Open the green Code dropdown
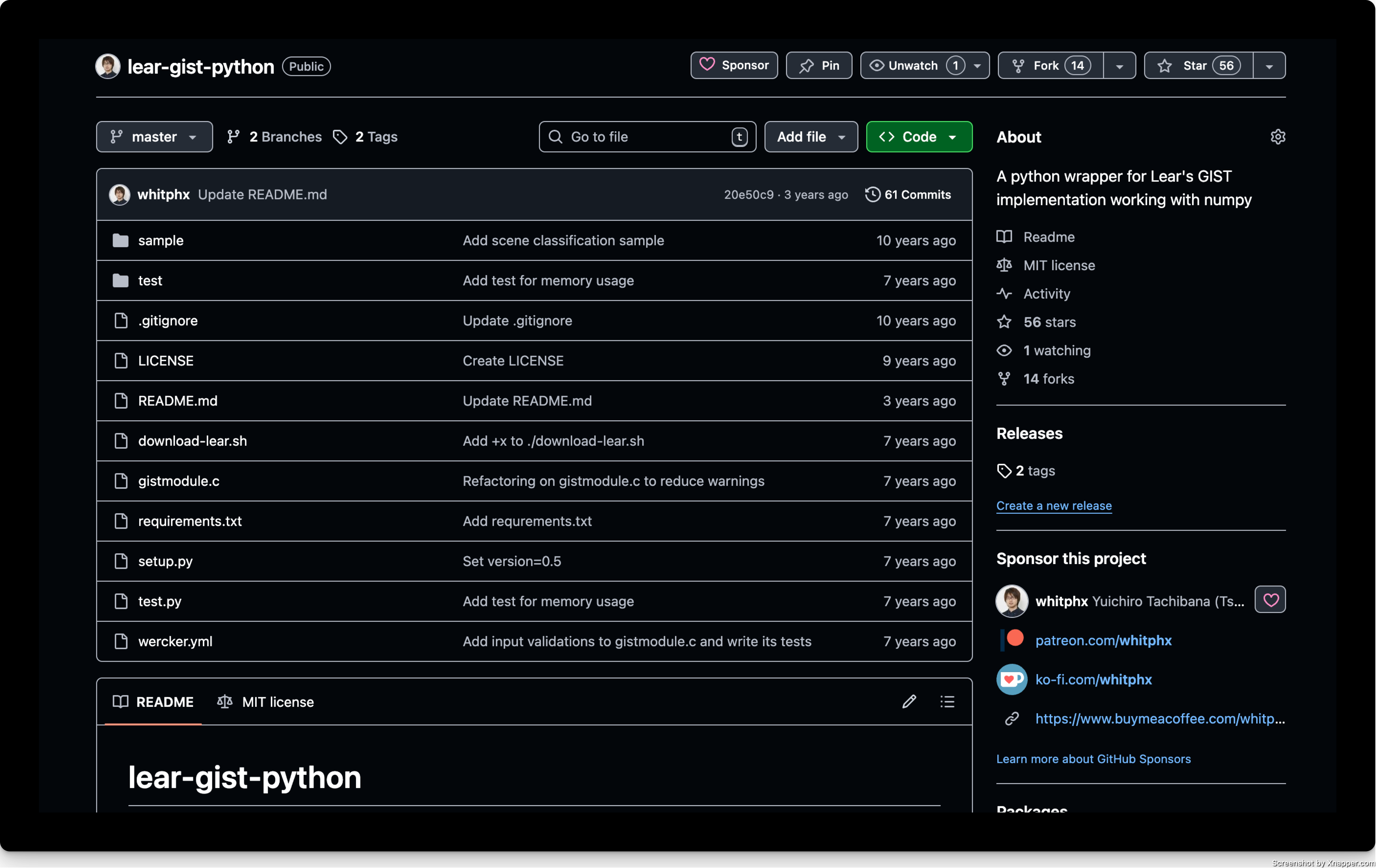The width and height of the screenshot is (1376, 868). tap(919, 137)
